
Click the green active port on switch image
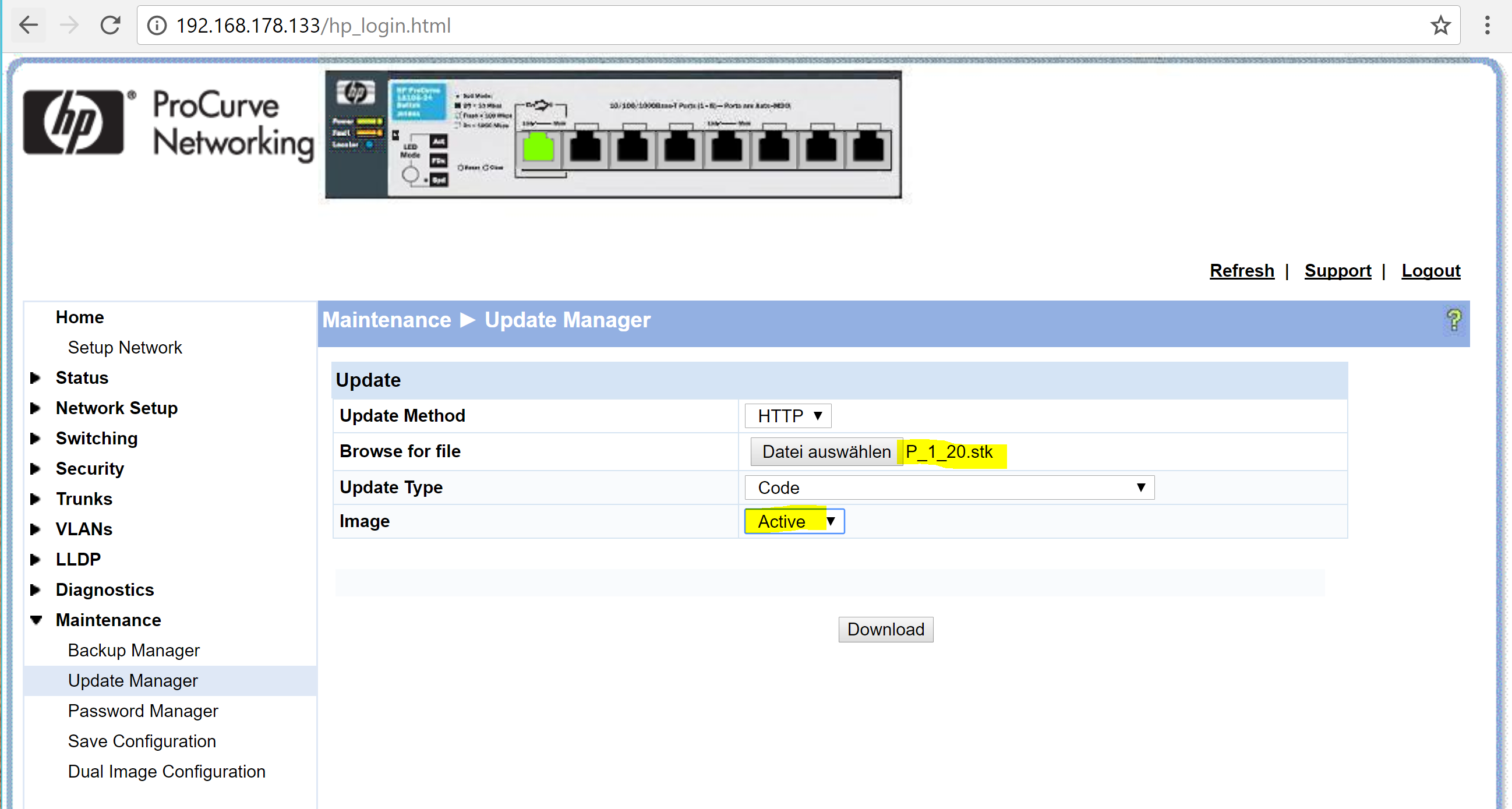pyautogui.click(x=538, y=147)
